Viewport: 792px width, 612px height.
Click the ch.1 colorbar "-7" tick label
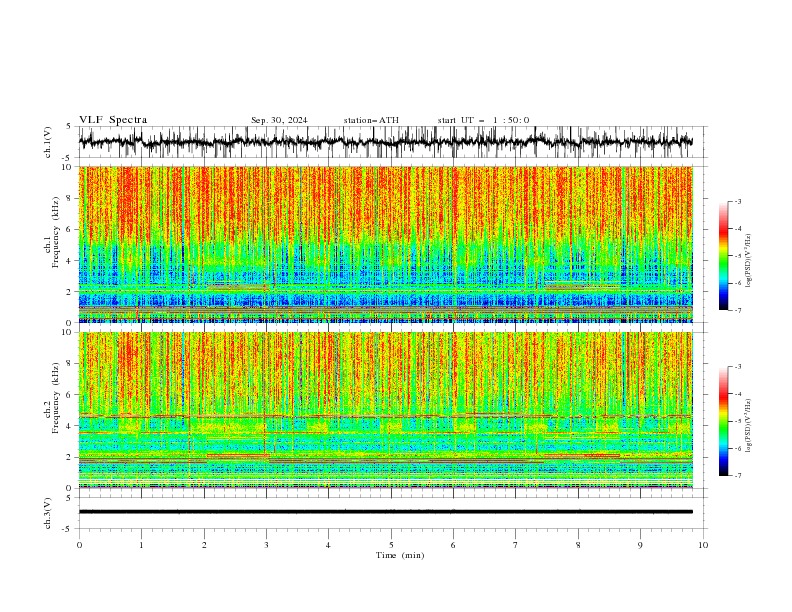[x=738, y=310]
